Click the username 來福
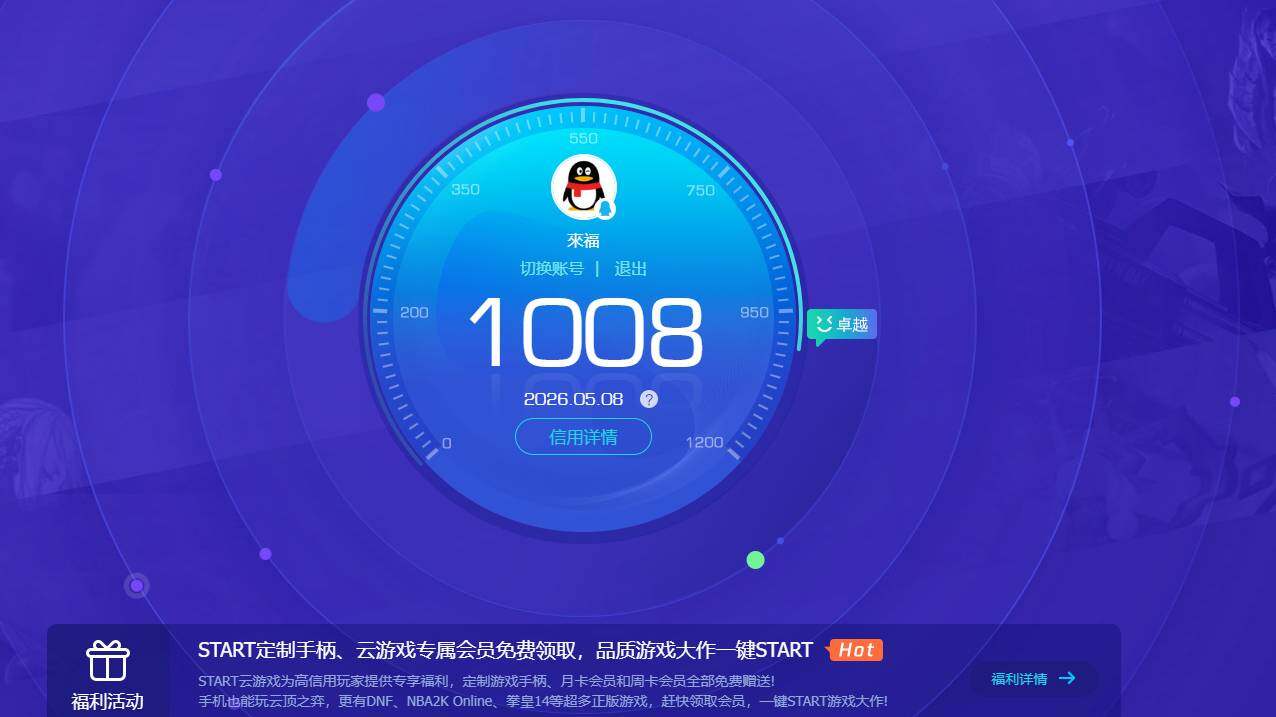The image size is (1276, 717). (583, 241)
